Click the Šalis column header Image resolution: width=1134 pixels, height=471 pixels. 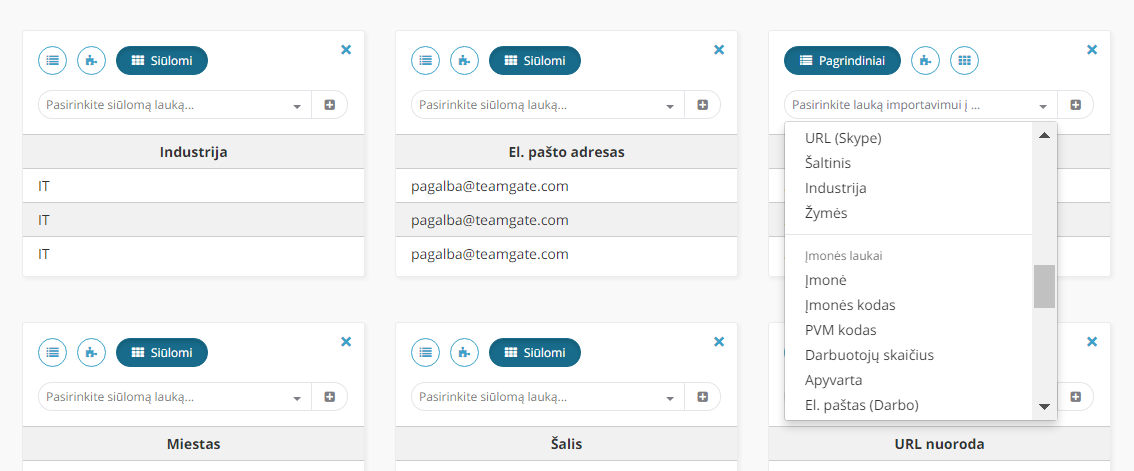[x=567, y=444]
